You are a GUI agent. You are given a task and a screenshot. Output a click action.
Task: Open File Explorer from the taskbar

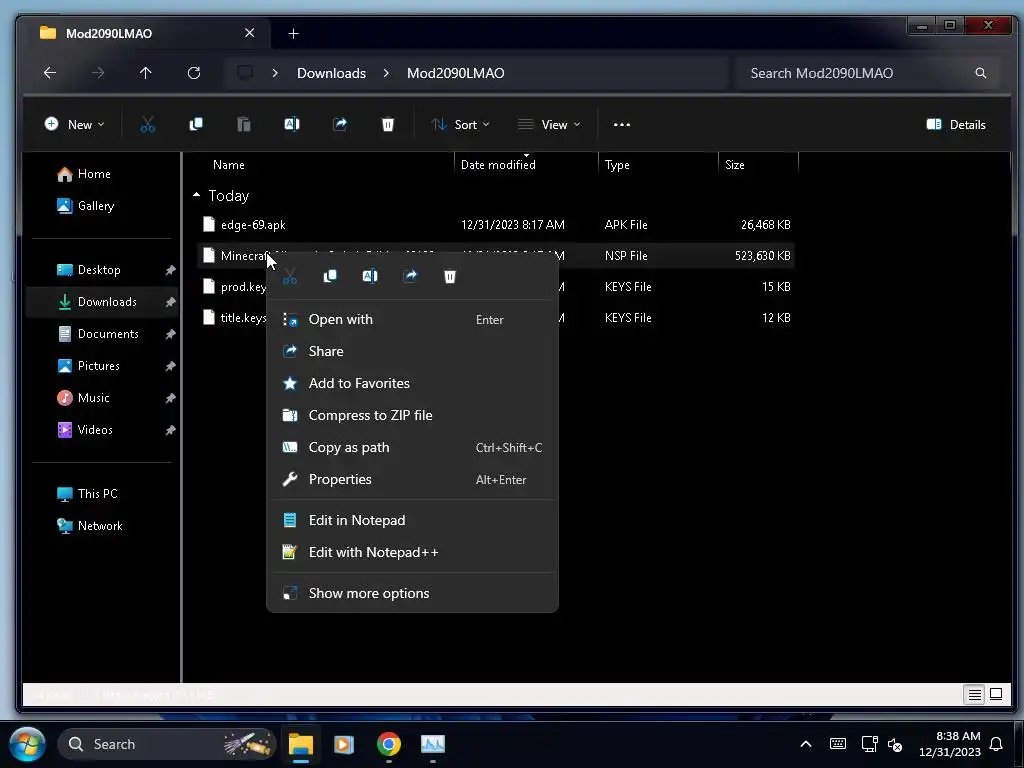[x=301, y=744]
